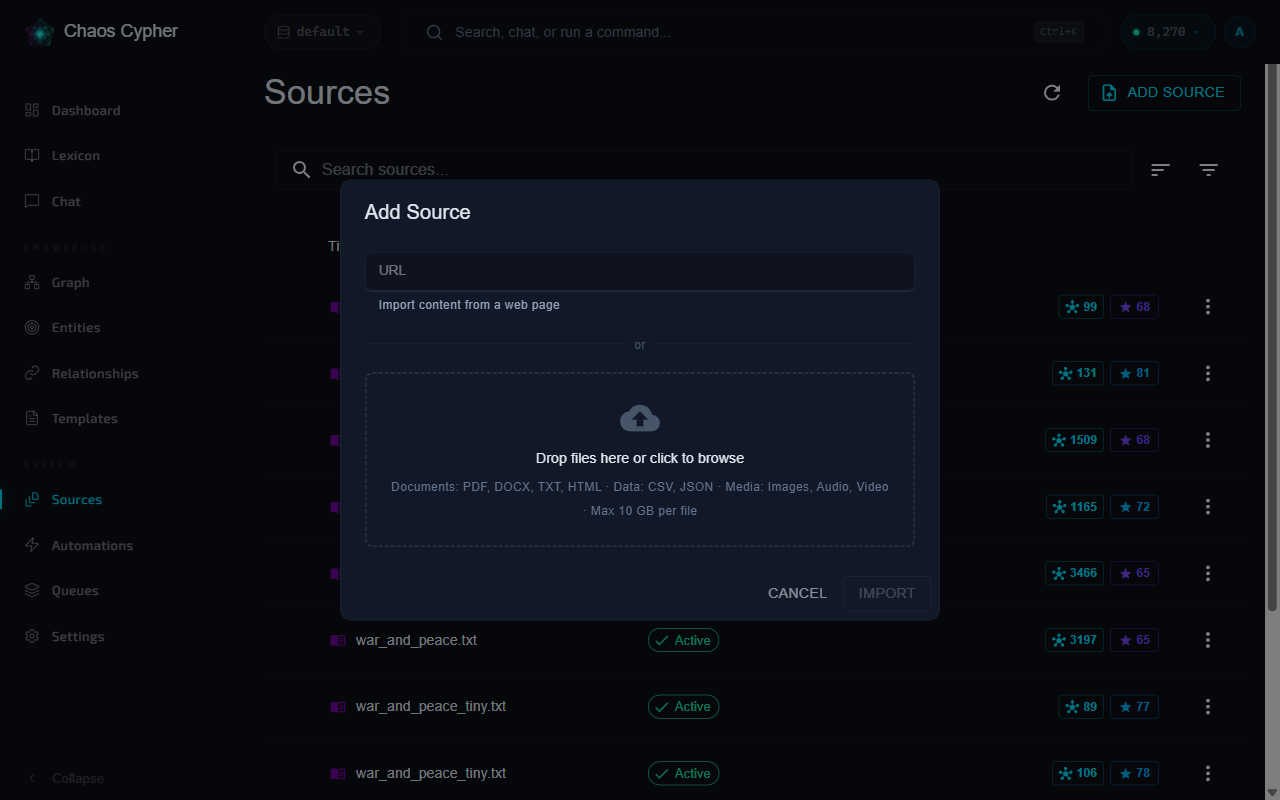
Task: Open more options for row with 1165
Action: 1208,507
